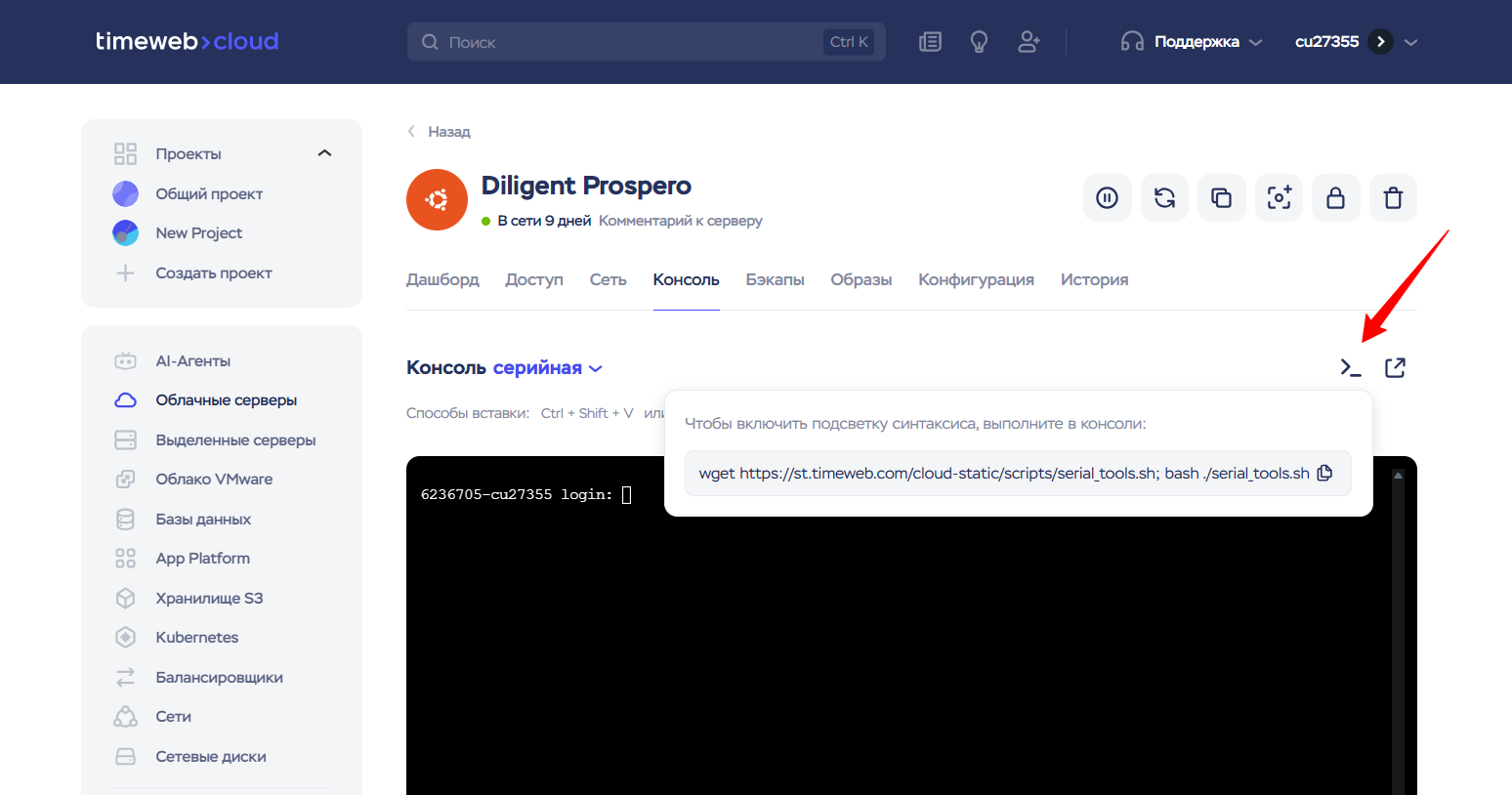Viewport: 1512px width, 795px height.
Task: Click the clone server icon
Action: pos(1221,198)
